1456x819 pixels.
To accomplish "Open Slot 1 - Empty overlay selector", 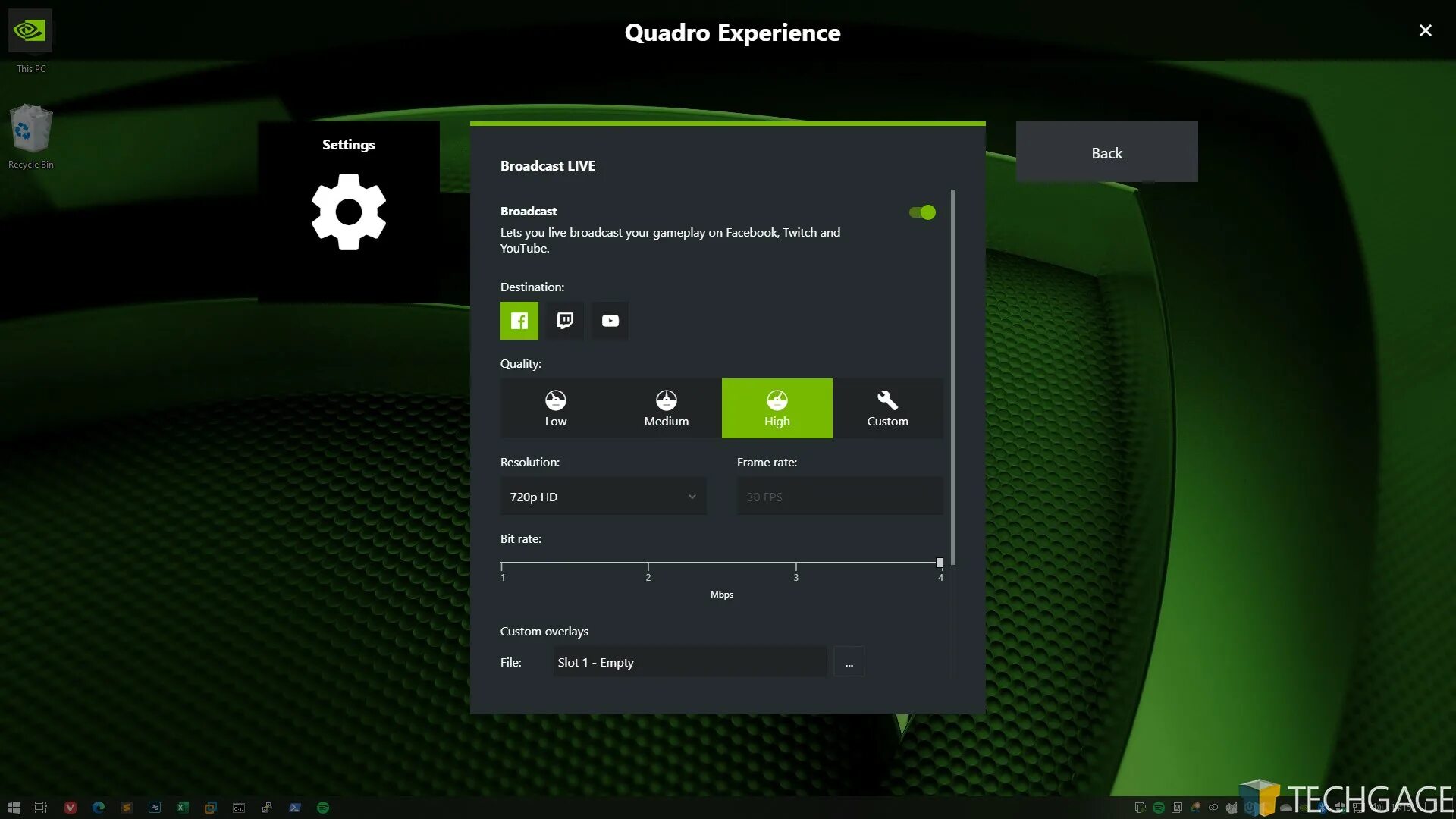I will tap(689, 662).
